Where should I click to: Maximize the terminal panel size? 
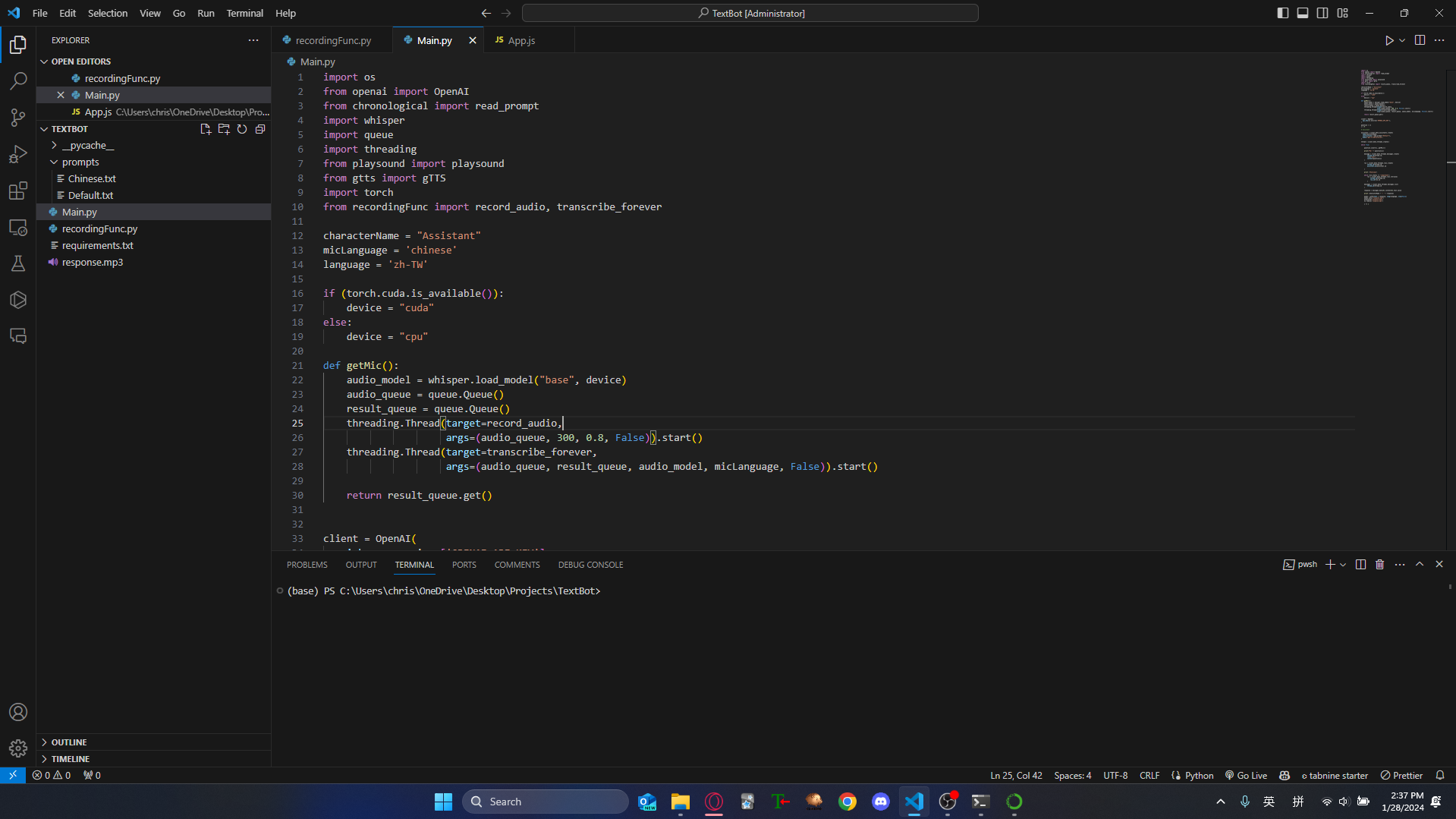point(1420,565)
